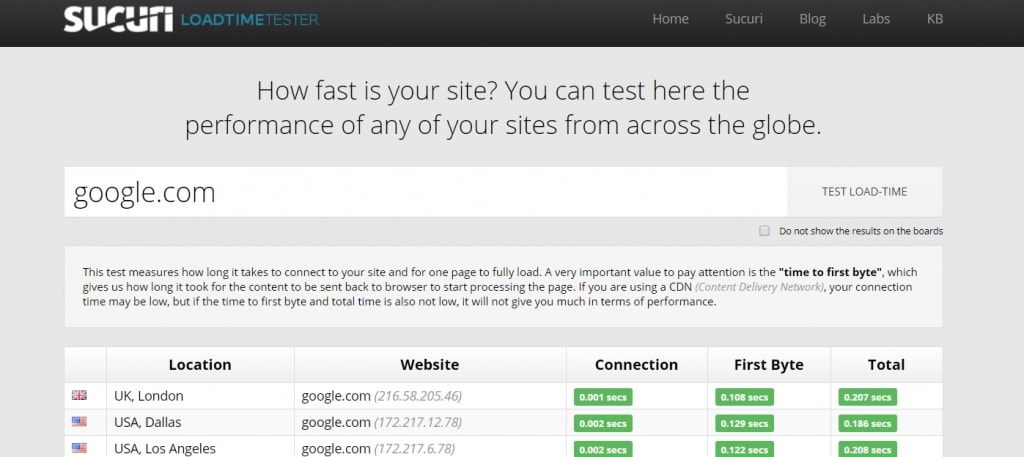Click the flag icon in Los Angeles row
The width and height of the screenshot is (1024, 457).
coord(79,448)
